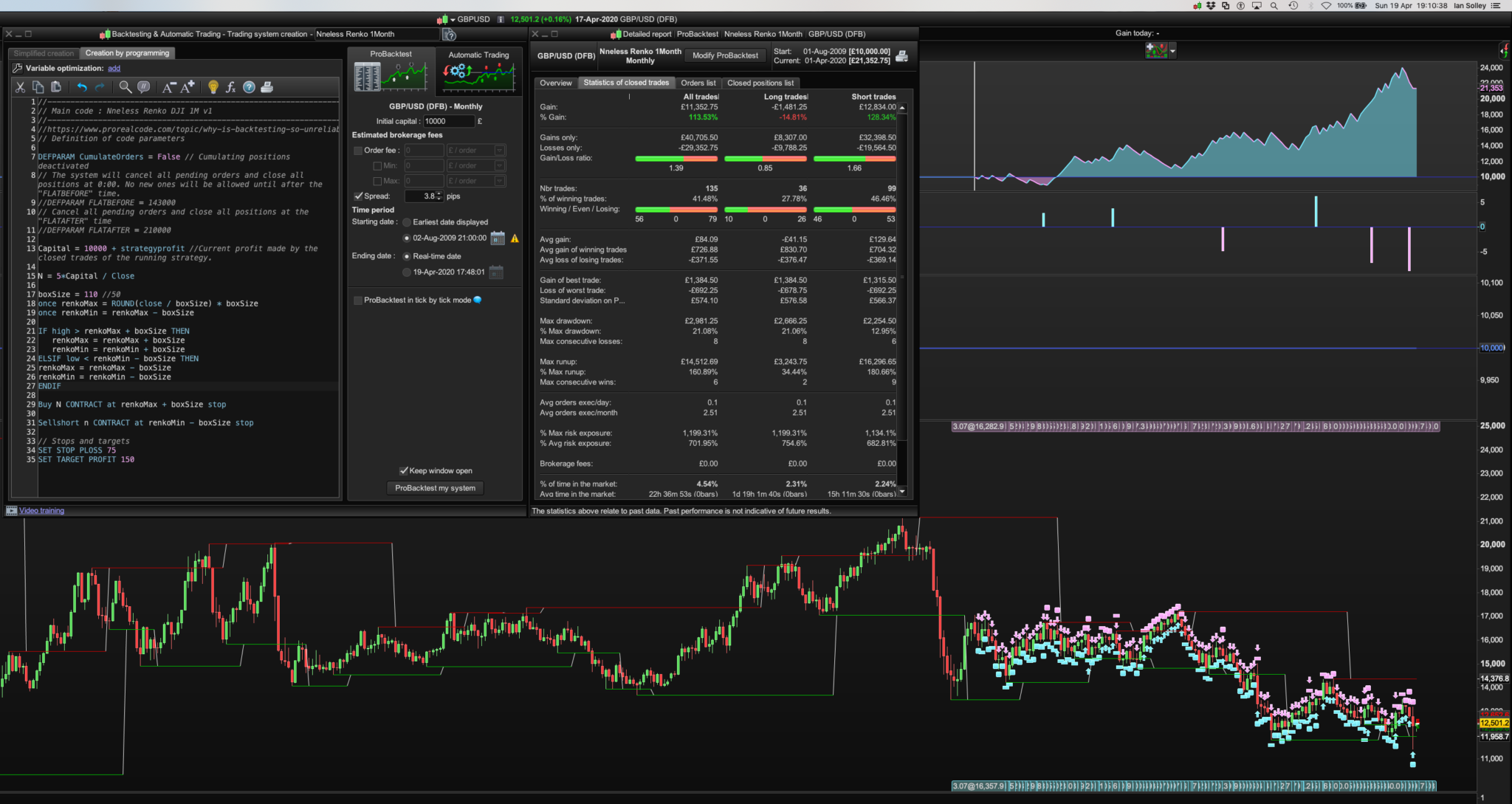
Task: Toggle ProBacktest tick by tick mode checkbox
Action: pos(358,300)
